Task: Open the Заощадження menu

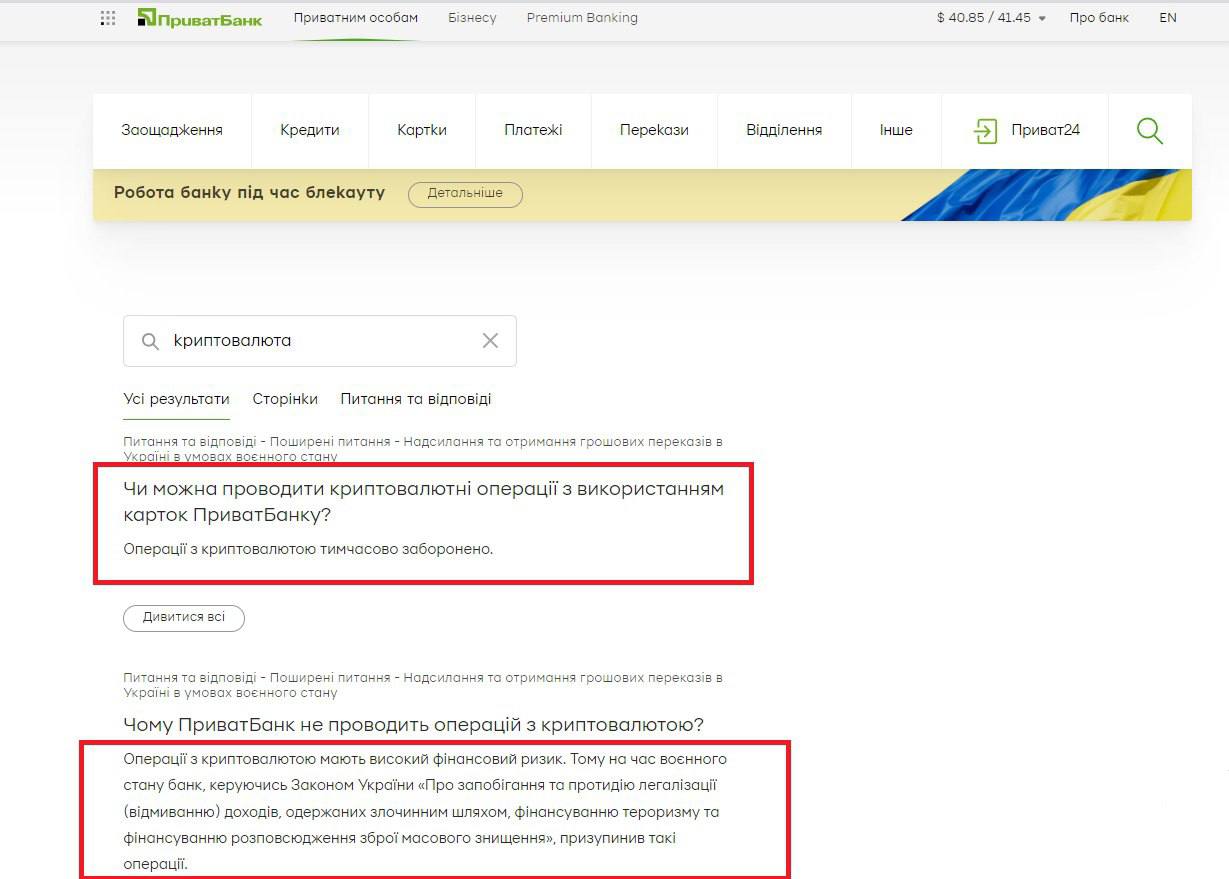Action: coord(172,130)
